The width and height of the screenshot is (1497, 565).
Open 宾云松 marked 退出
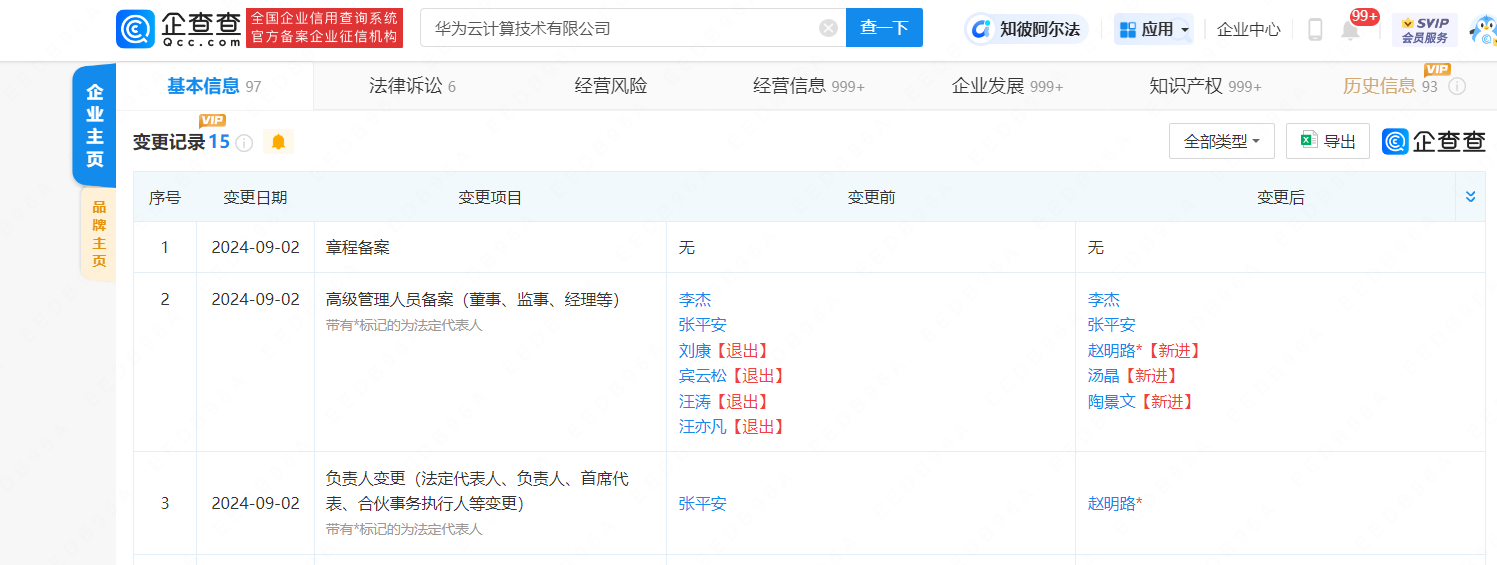click(x=702, y=376)
